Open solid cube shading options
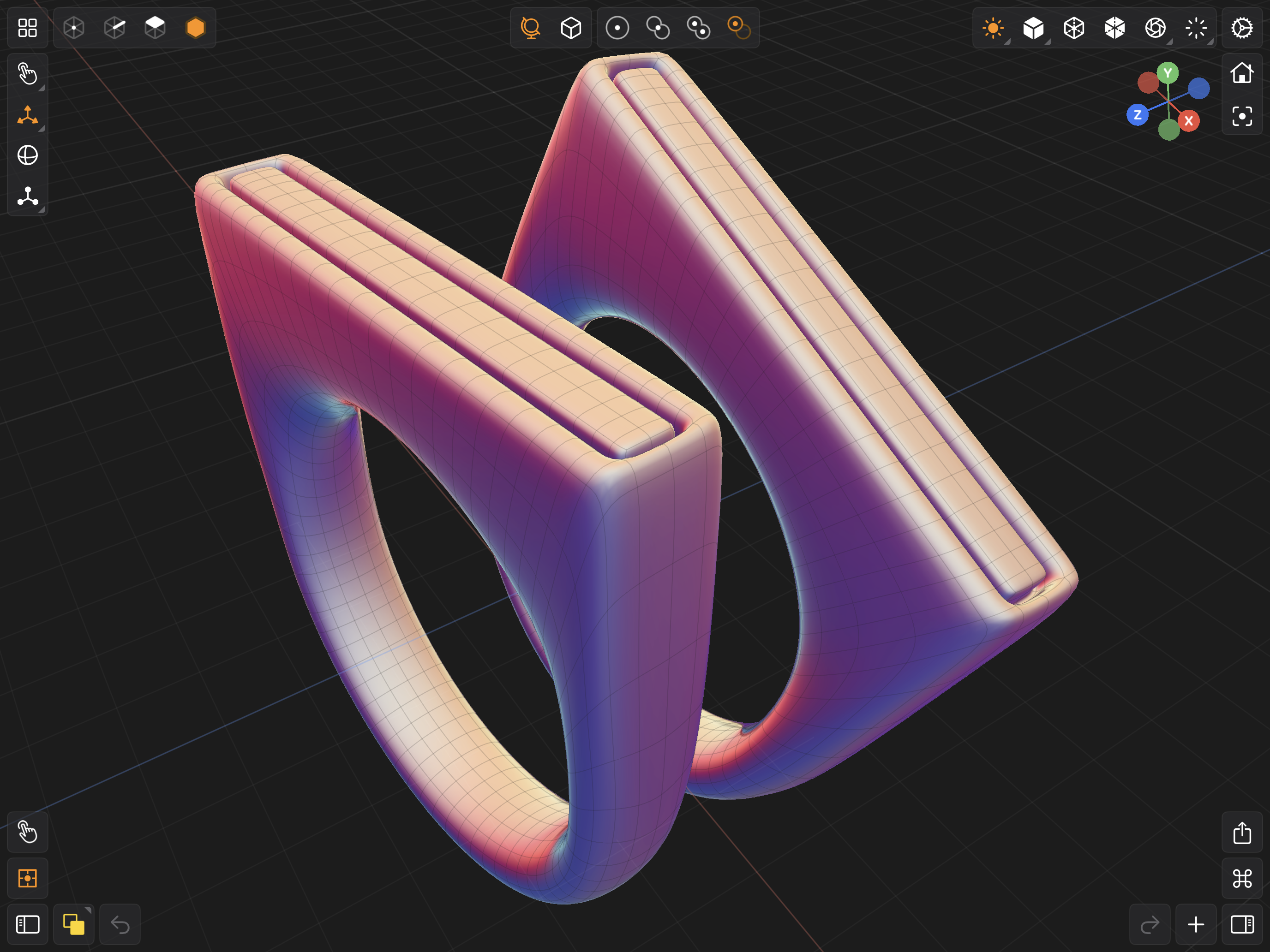 point(1033,28)
